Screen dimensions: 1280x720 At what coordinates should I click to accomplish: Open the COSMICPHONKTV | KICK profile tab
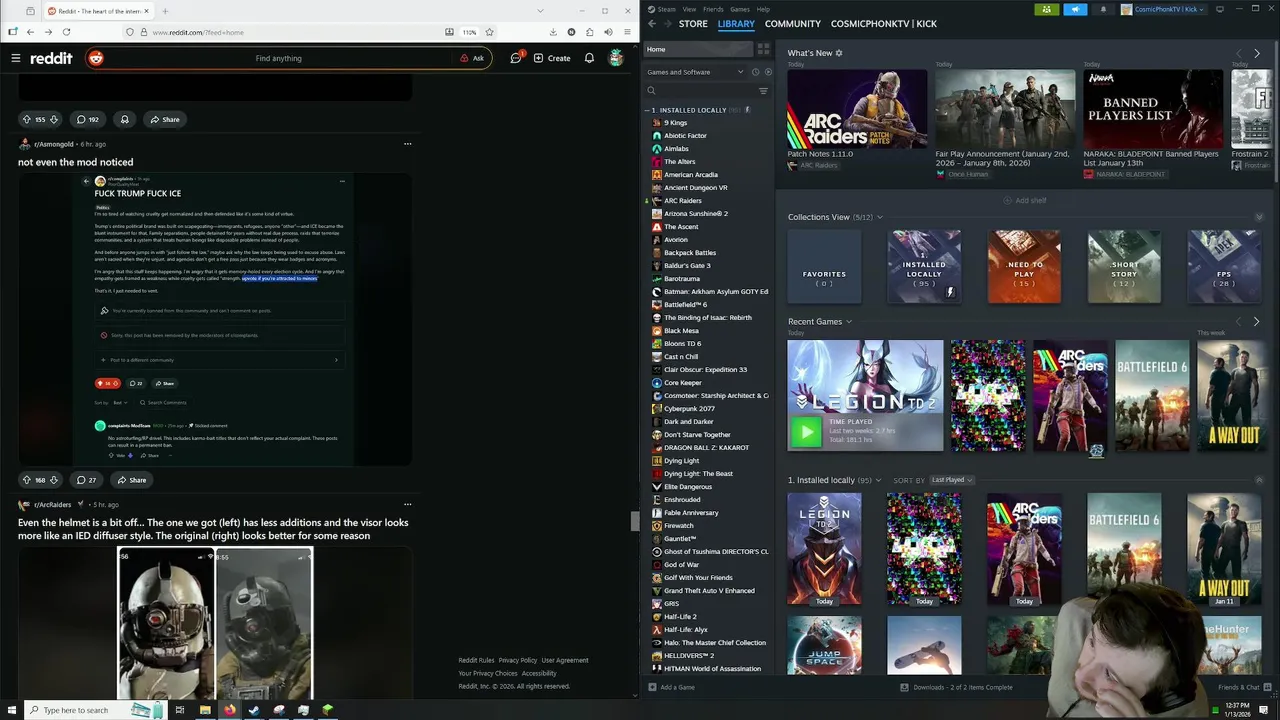click(884, 24)
